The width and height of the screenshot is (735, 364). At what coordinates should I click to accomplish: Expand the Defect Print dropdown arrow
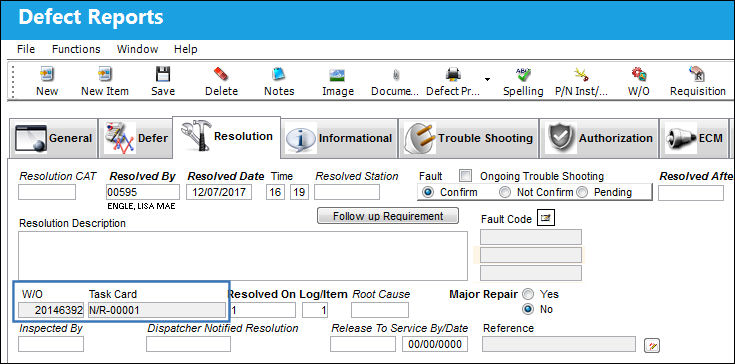(x=488, y=79)
